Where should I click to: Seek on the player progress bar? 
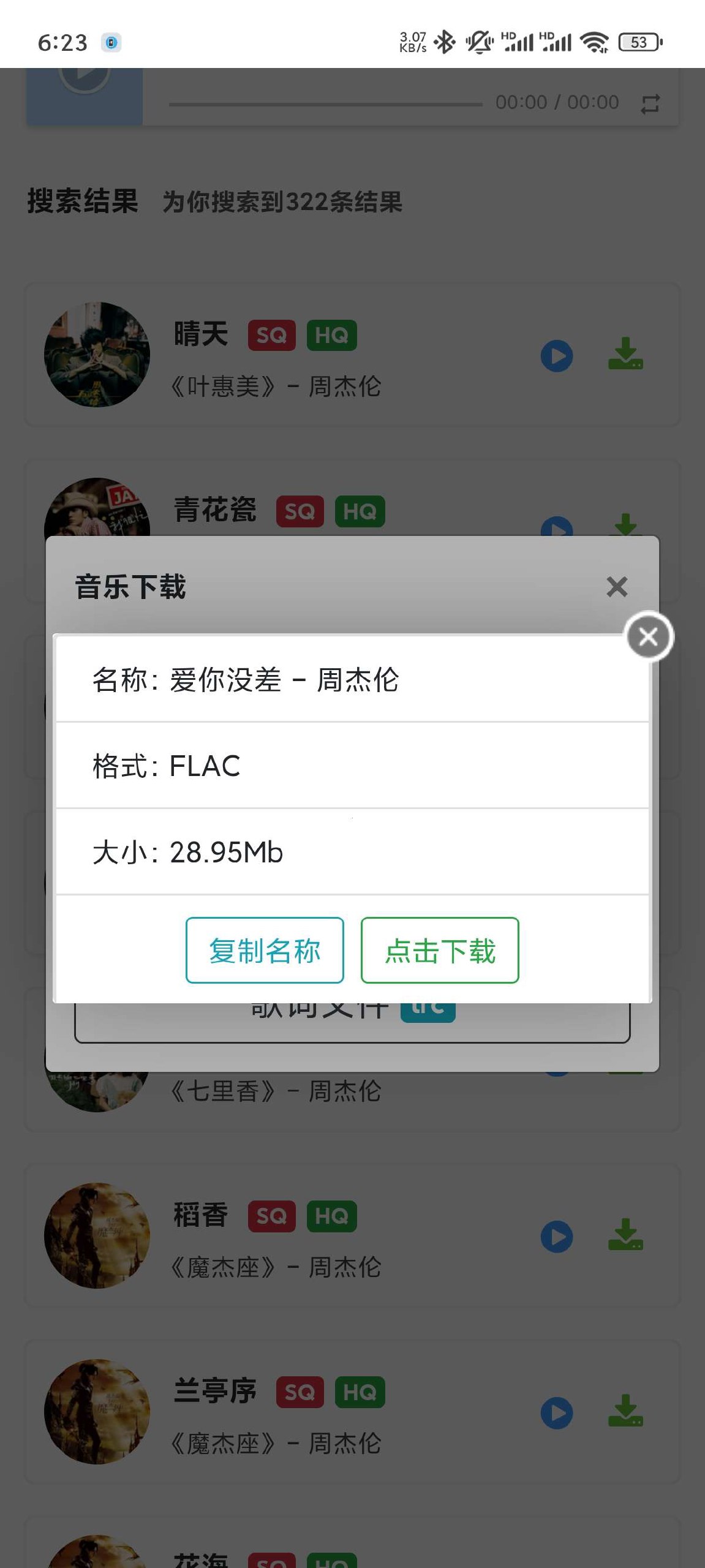(x=326, y=104)
